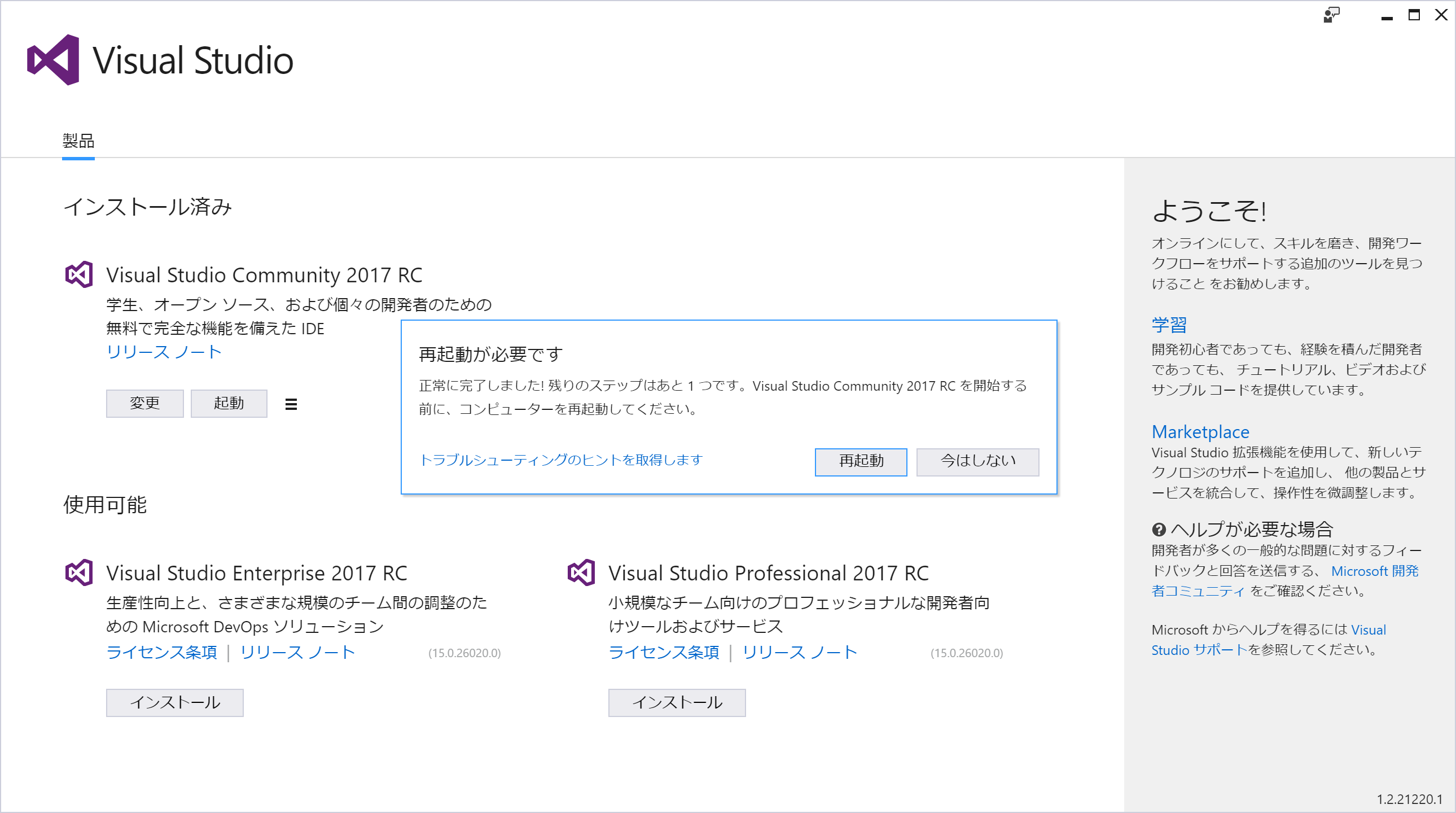Select the 製品 tab
Viewport: 1456px width, 813px height.
(x=78, y=141)
